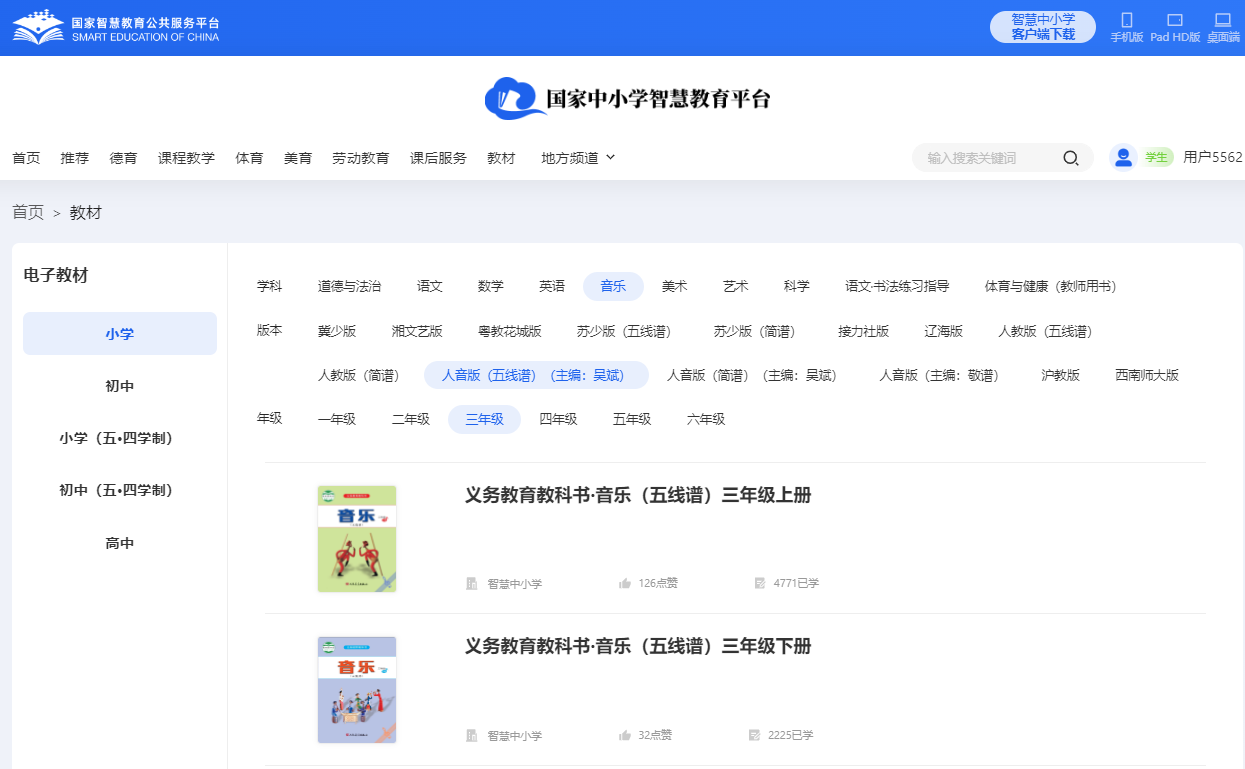
Task: Click the Smart Education of China logo
Action: tap(116, 28)
